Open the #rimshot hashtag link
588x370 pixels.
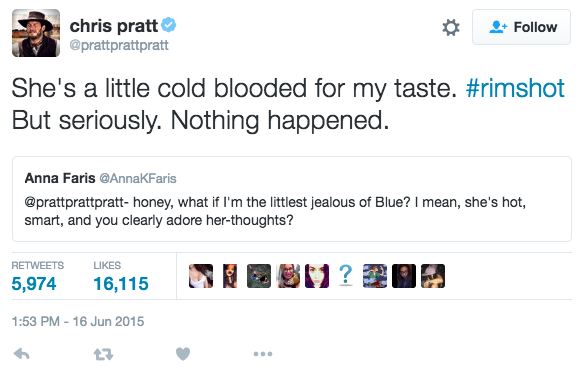click(x=515, y=88)
